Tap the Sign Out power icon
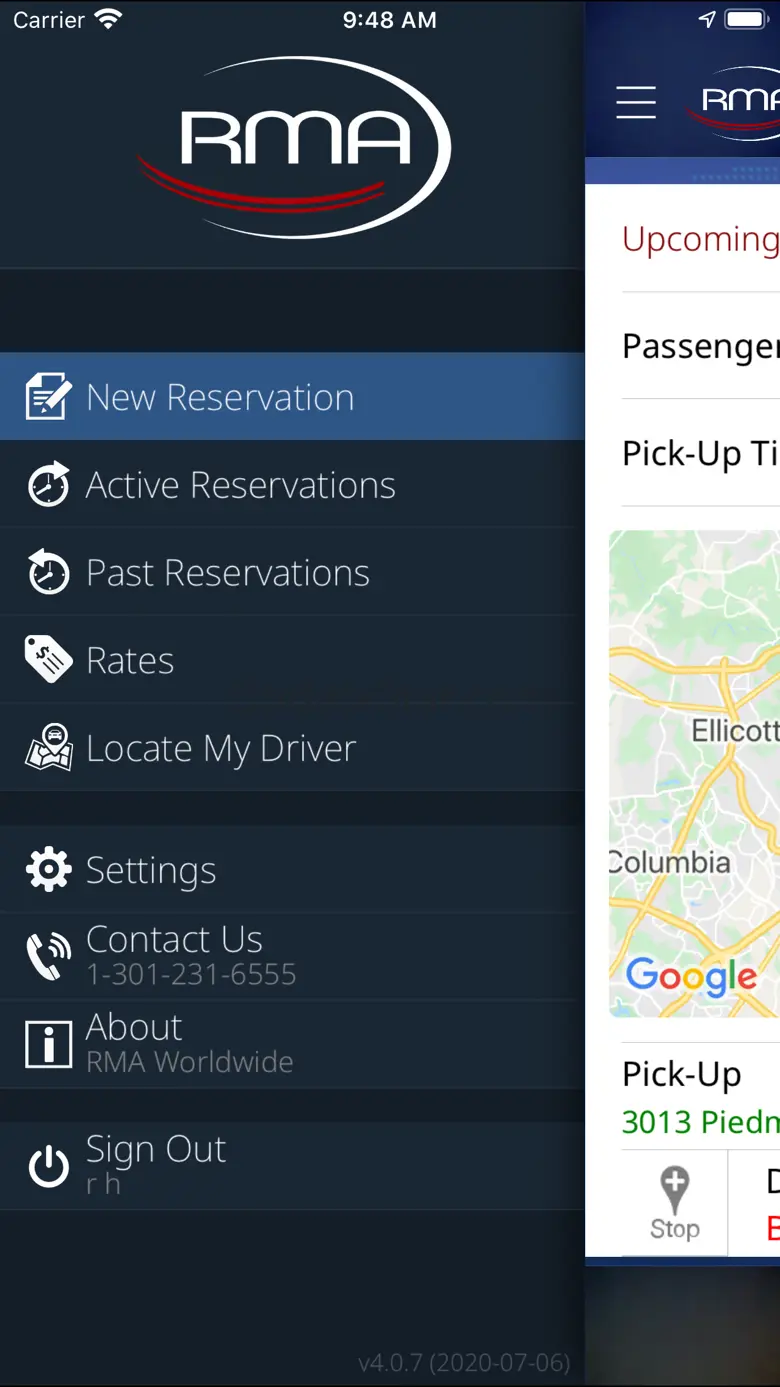The width and height of the screenshot is (780, 1387). click(48, 1166)
